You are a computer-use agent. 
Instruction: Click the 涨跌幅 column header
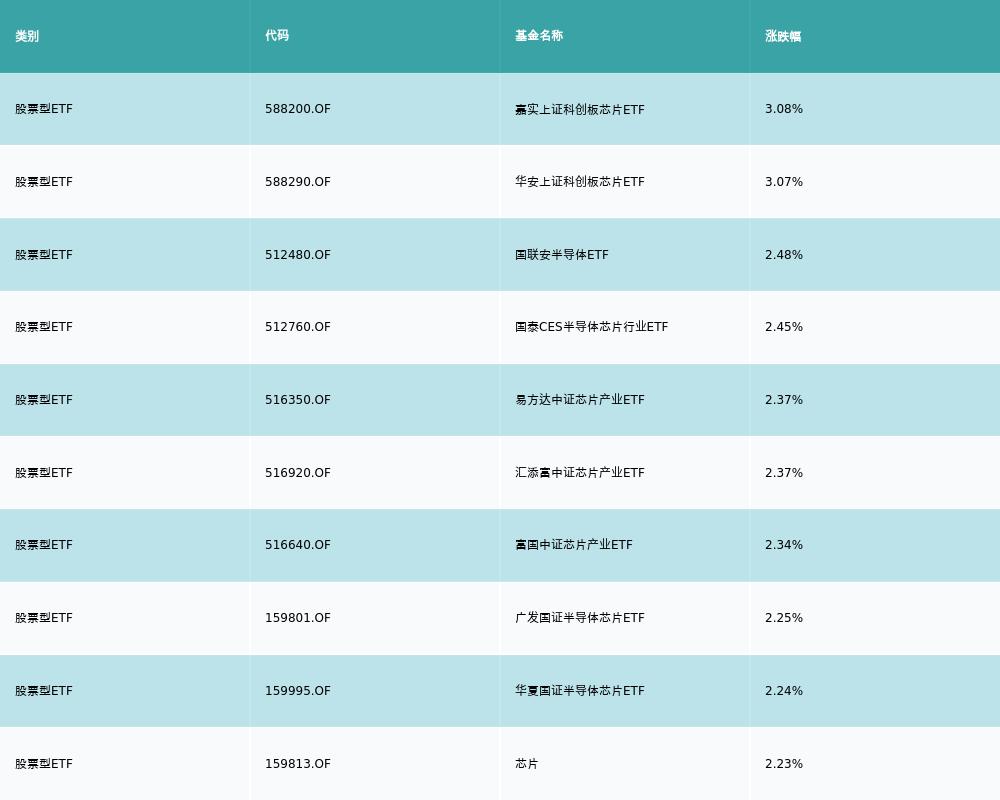(783, 36)
